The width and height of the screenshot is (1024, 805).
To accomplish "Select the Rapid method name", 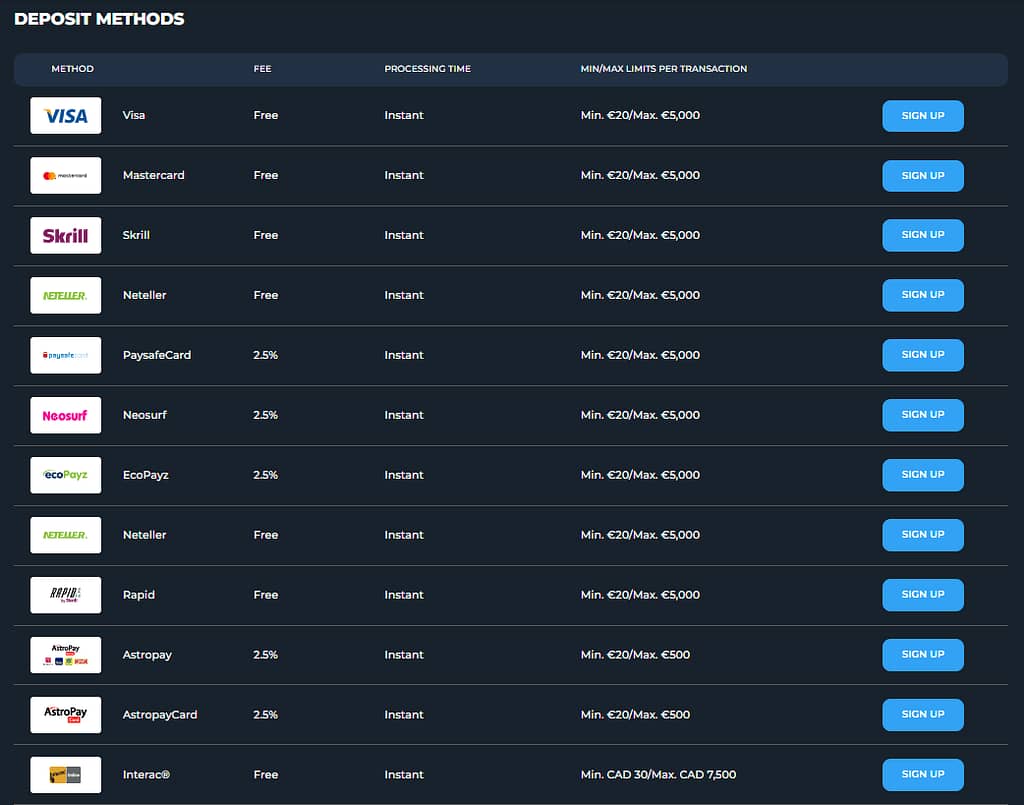I will (138, 595).
